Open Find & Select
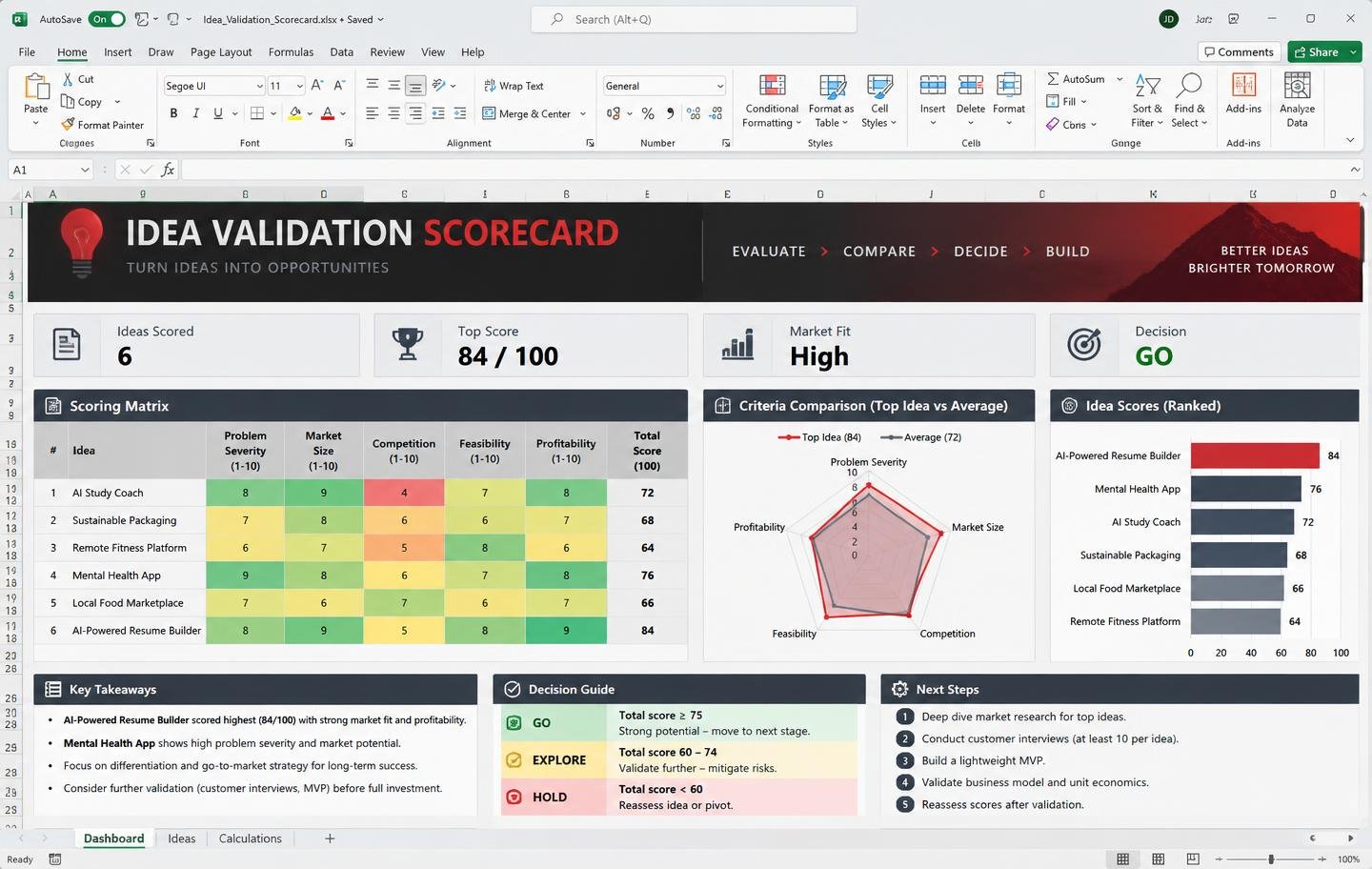The width and height of the screenshot is (1372, 869). (1189, 101)
